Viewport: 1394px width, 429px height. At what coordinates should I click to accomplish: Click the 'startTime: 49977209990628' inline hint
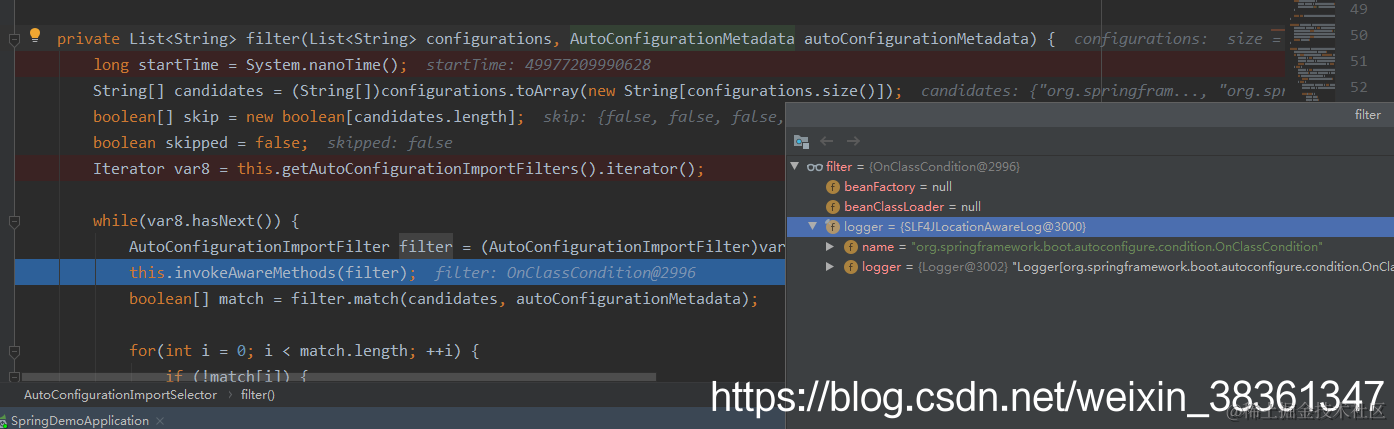tap(538, 65)
